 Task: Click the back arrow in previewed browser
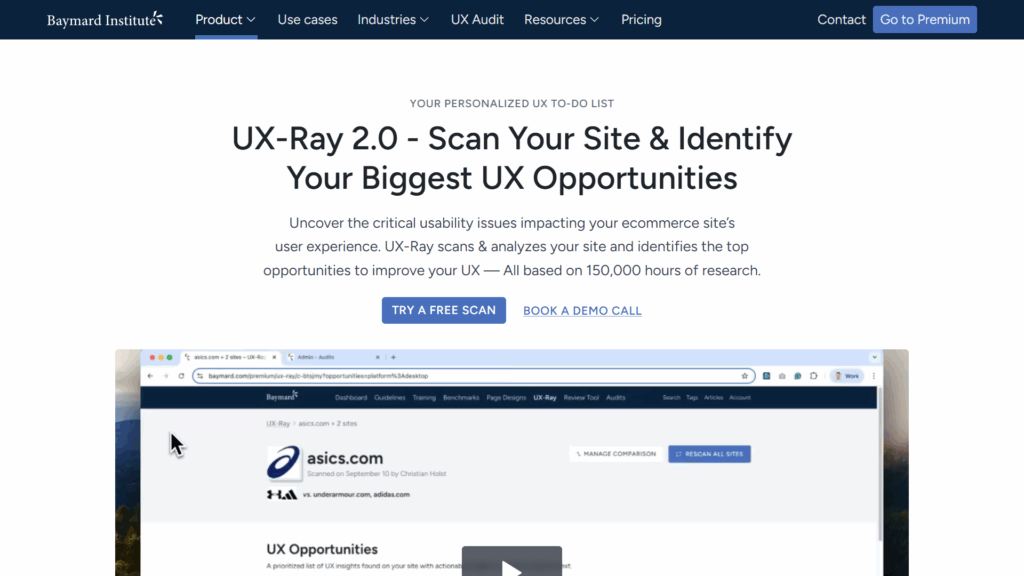(151, 376)
